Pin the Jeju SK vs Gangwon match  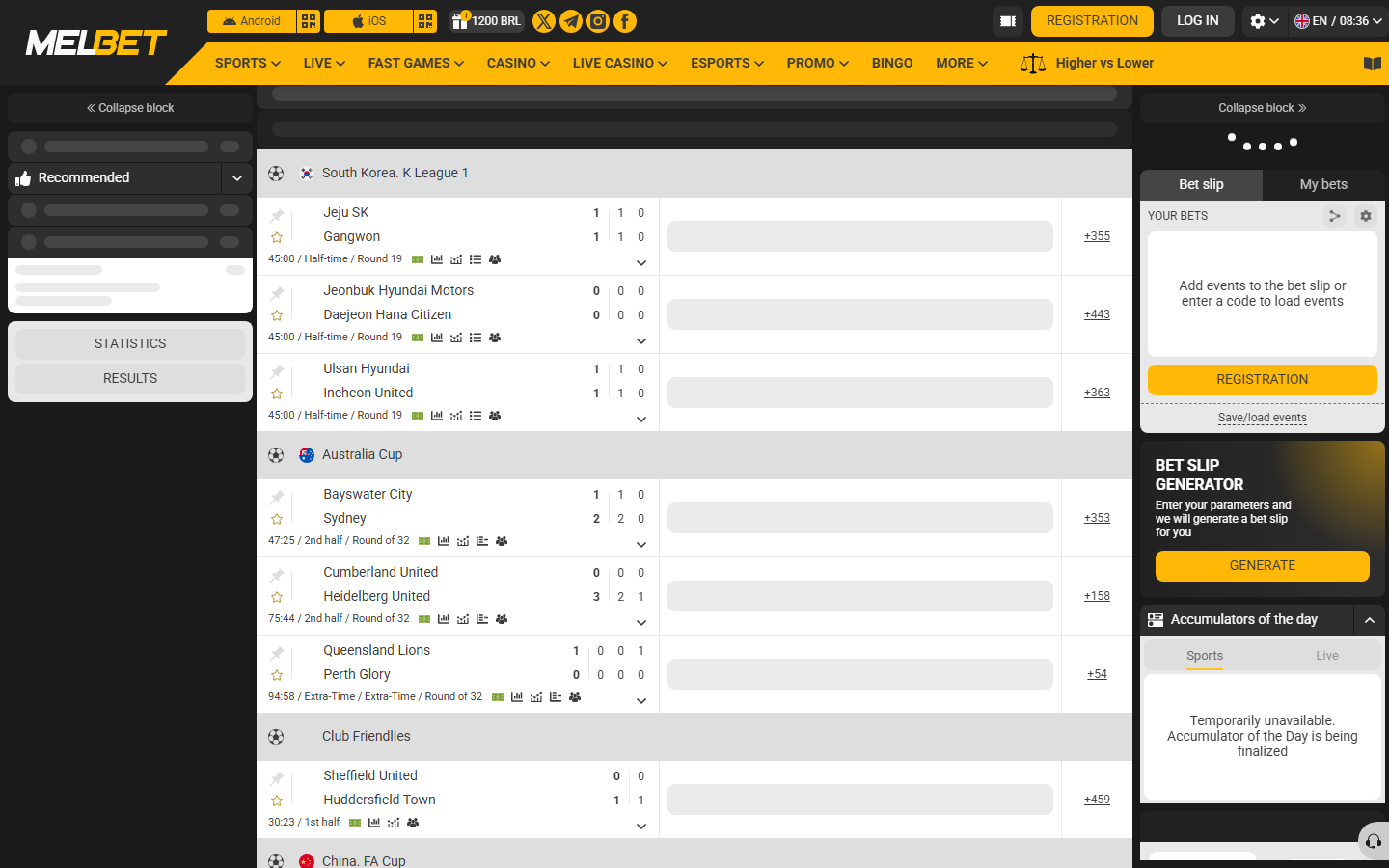pos(277,215)
